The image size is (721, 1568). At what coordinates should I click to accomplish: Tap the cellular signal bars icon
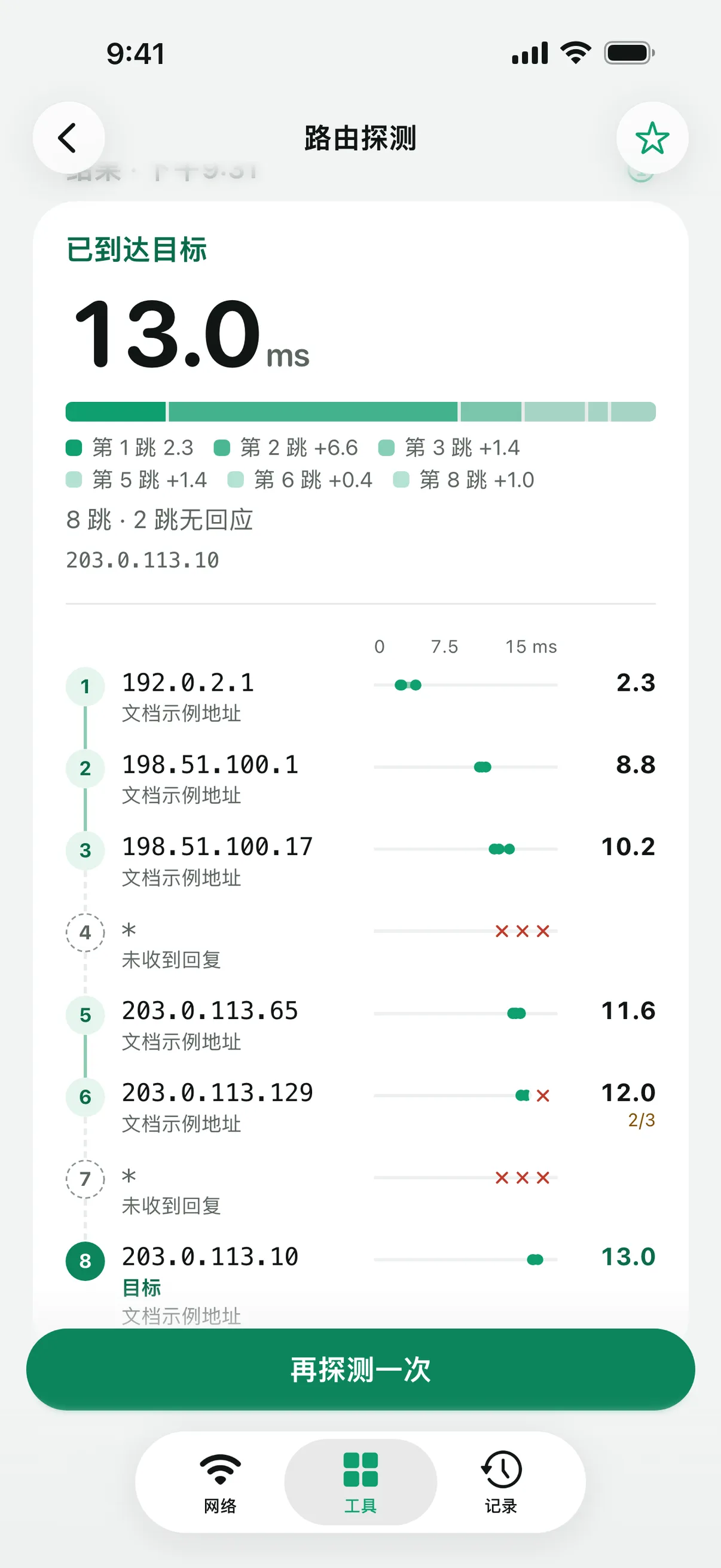pos(530,53)
